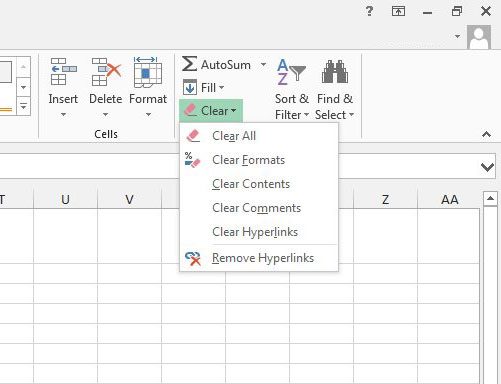Image resolution: width=501 pixels, height=384 pixels.
Task: Click the Insert cells icon
Action: [63, 71]
